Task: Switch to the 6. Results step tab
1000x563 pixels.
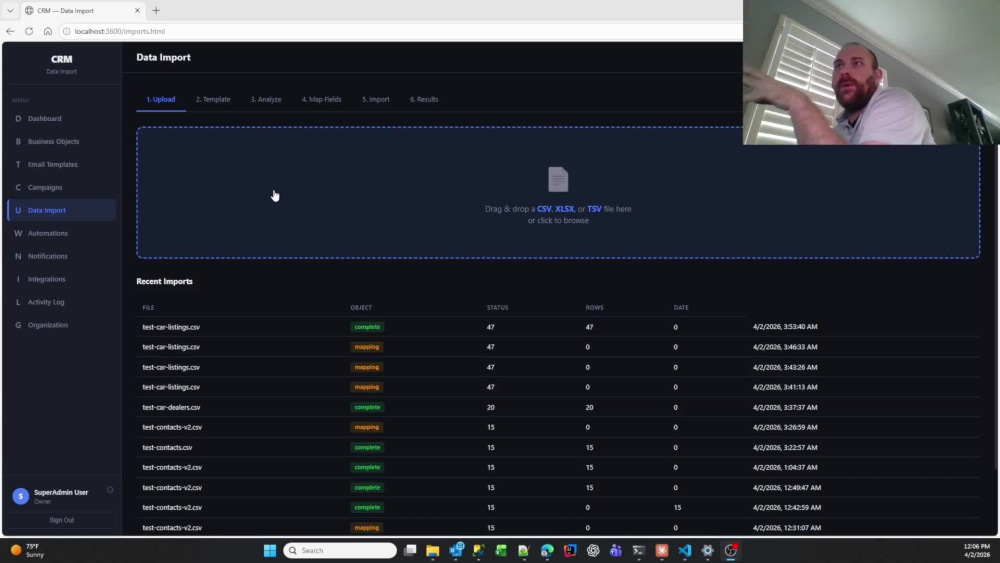Action: (x=424, y=99)
